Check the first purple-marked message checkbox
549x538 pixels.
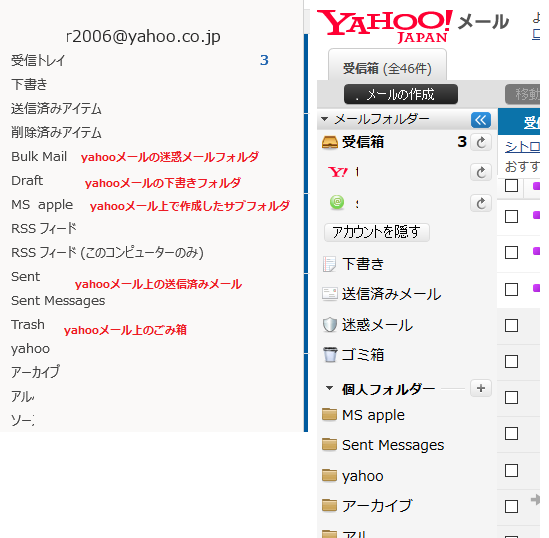[511, 217]
